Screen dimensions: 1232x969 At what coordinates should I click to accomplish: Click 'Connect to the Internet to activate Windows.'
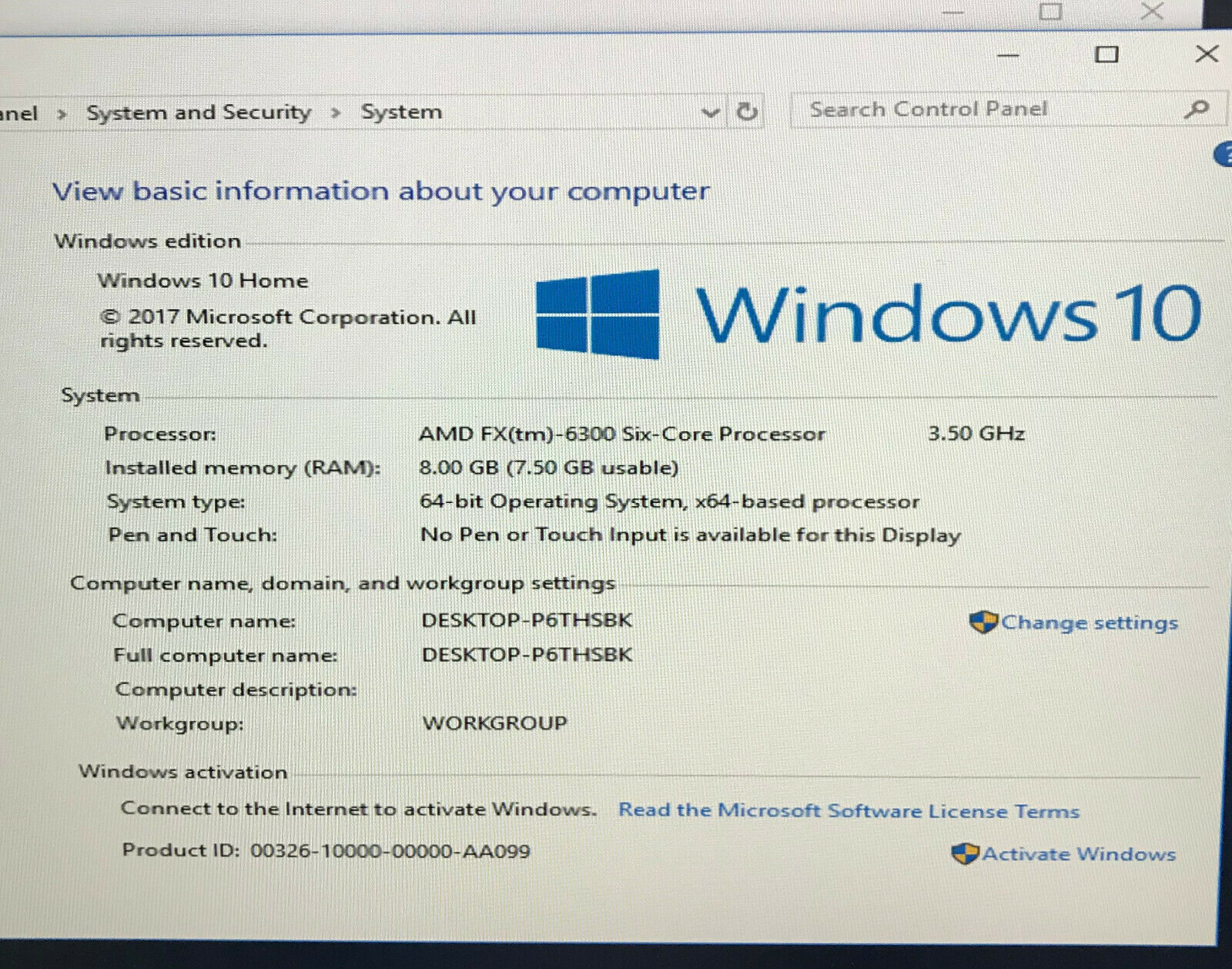point(359,809)
